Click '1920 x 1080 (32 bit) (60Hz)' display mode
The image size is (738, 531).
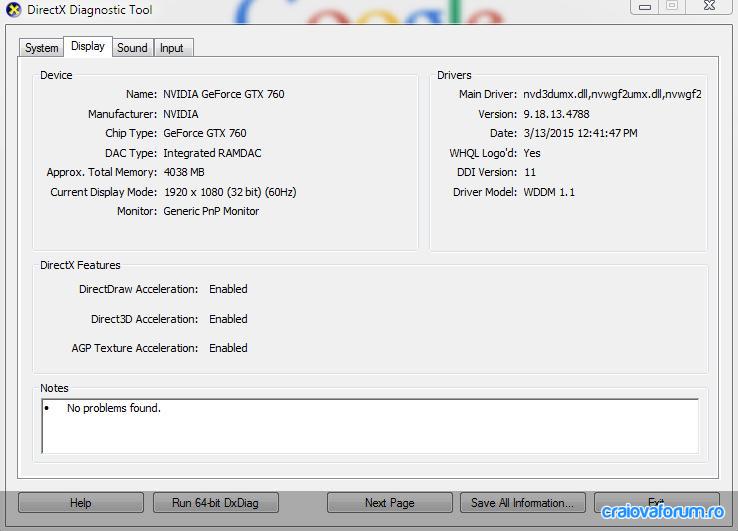(230, 192)
